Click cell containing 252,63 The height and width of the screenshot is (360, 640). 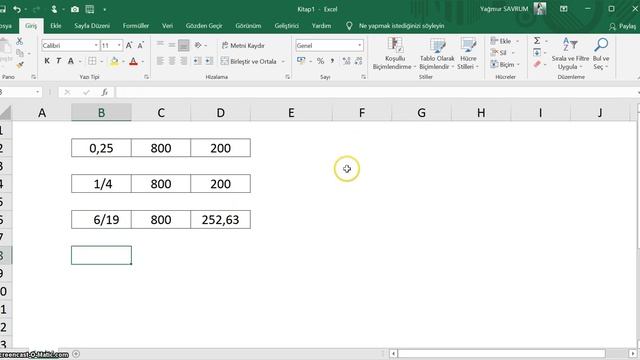220,220
